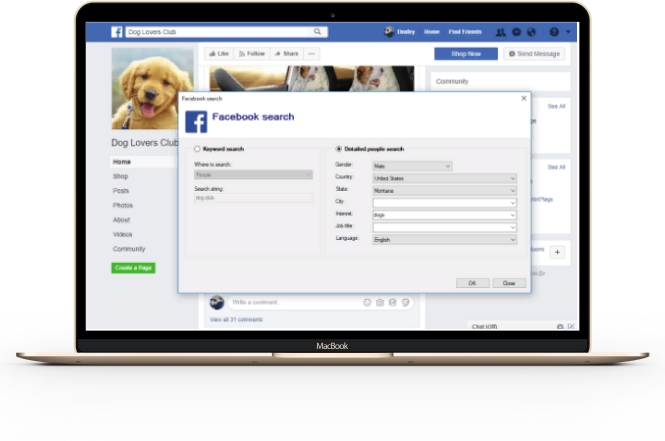The width and height of the screenshot is (665, 441).
Task: Click the compose new message icon in chat bar
Action: (571, 327)
